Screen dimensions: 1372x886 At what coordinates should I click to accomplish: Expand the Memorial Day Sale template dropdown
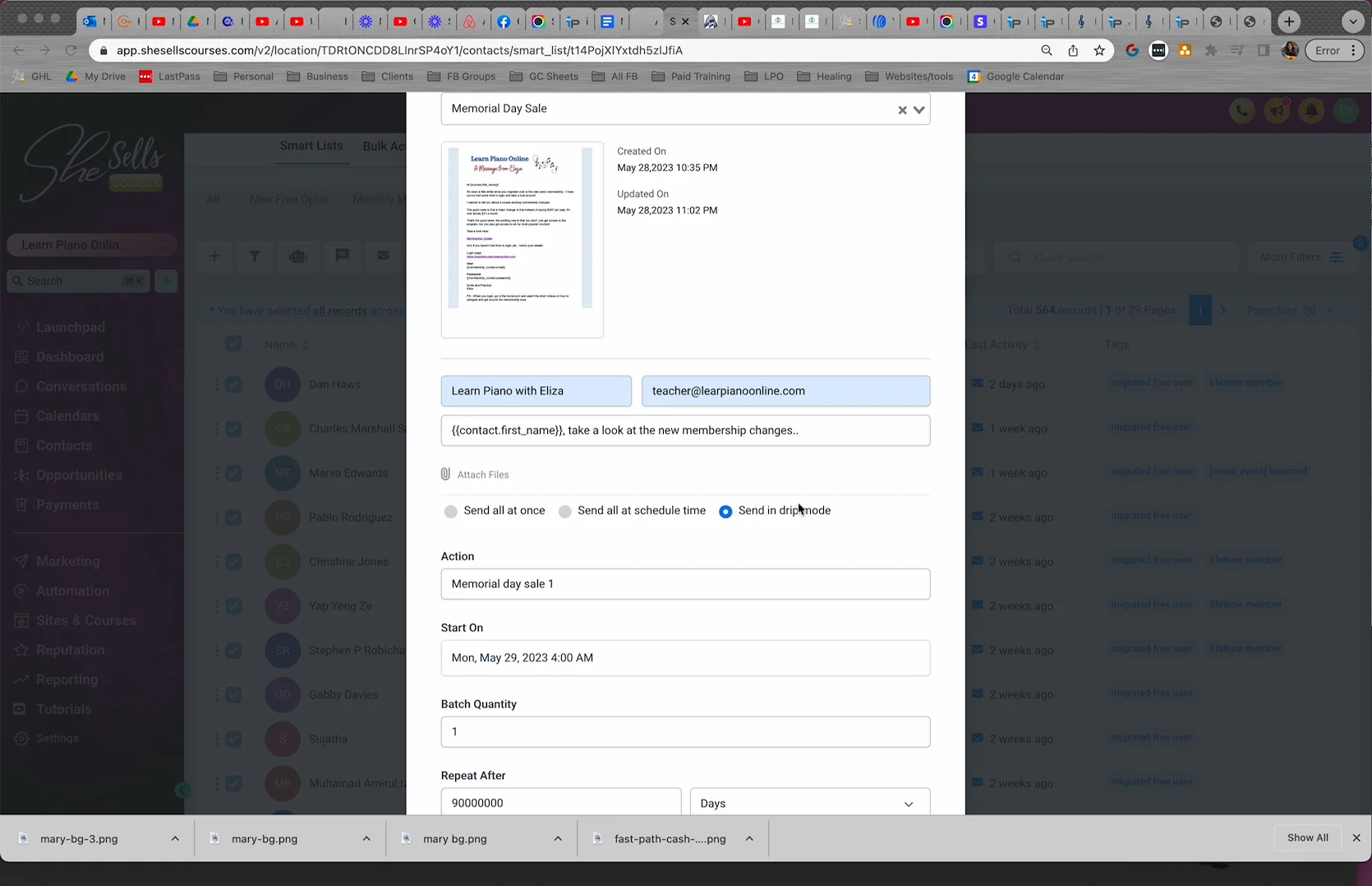(919, 109)
